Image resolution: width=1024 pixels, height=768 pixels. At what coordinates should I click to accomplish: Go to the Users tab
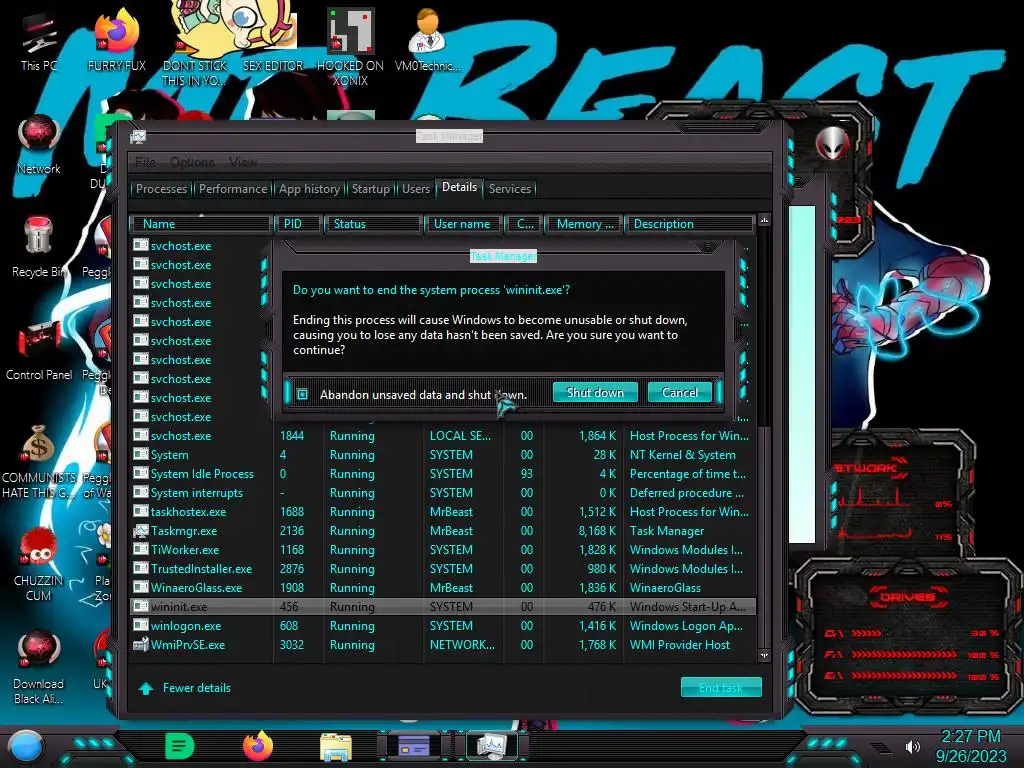(416, 189)
